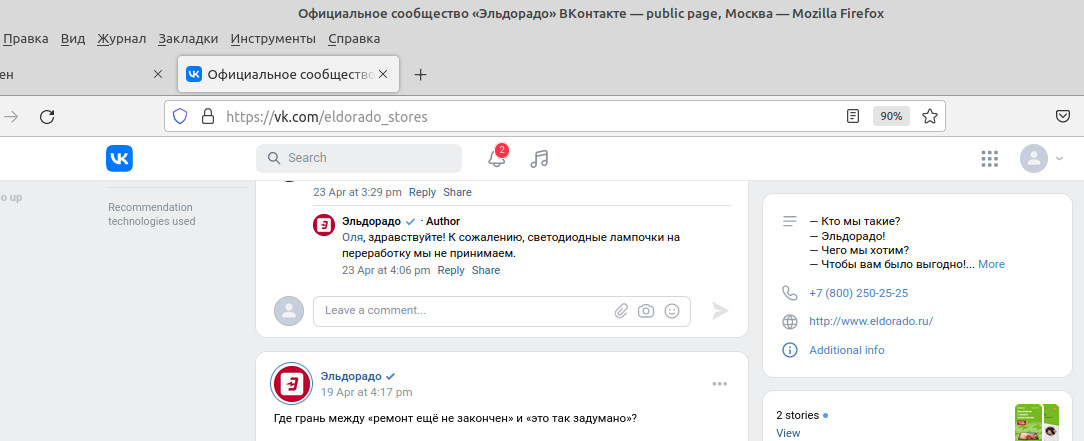This screenshot has width=1084, height=441.
Task: Click the 23 Apr at 3:29 pm timestamp
Action: click(357, 192)
